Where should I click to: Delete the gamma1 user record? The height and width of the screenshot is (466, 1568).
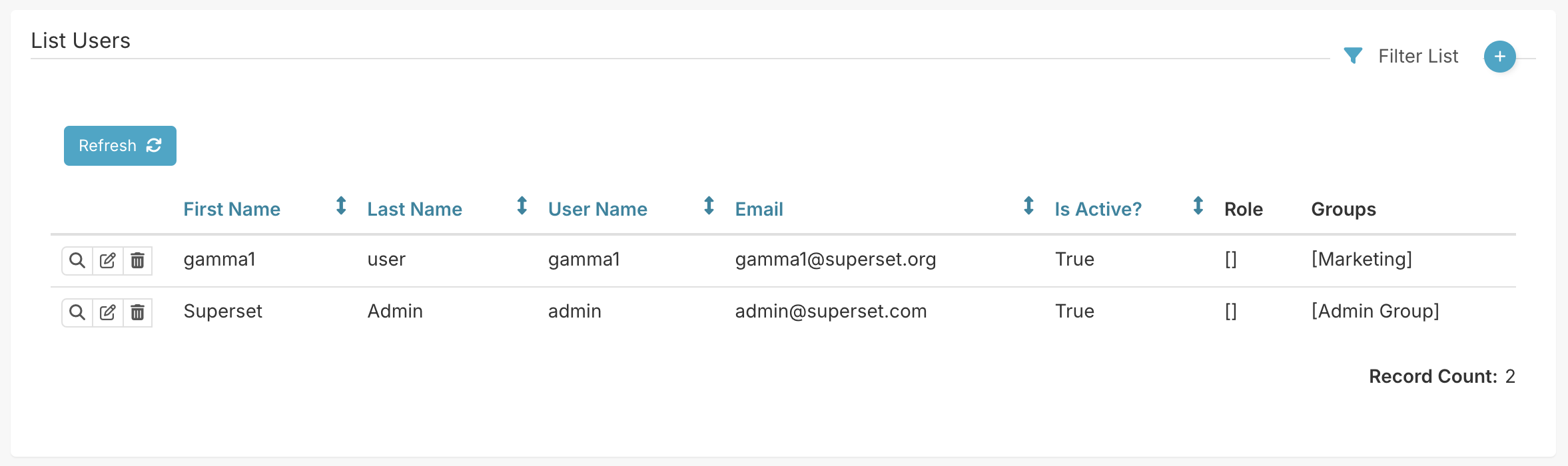(x=138, y=260)
